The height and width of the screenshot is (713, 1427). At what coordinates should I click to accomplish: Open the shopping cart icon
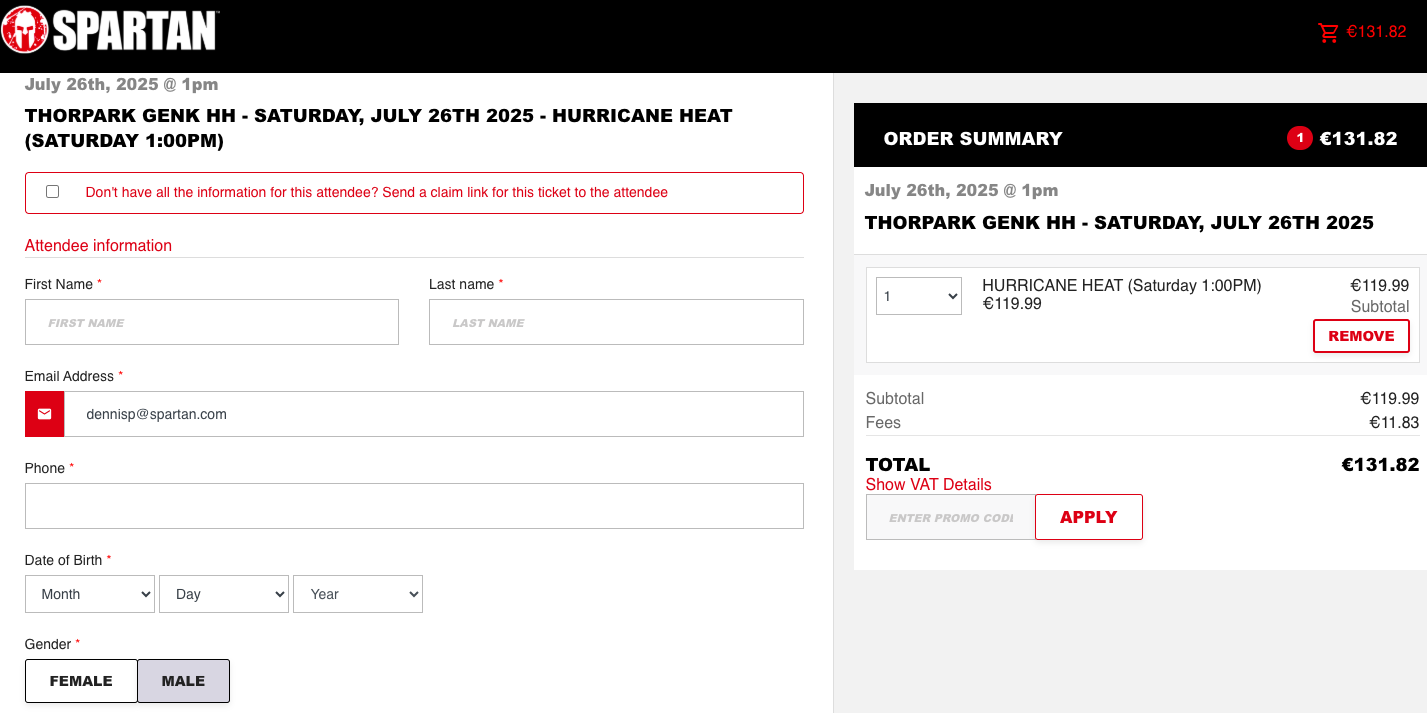[x=1329, y=32]
